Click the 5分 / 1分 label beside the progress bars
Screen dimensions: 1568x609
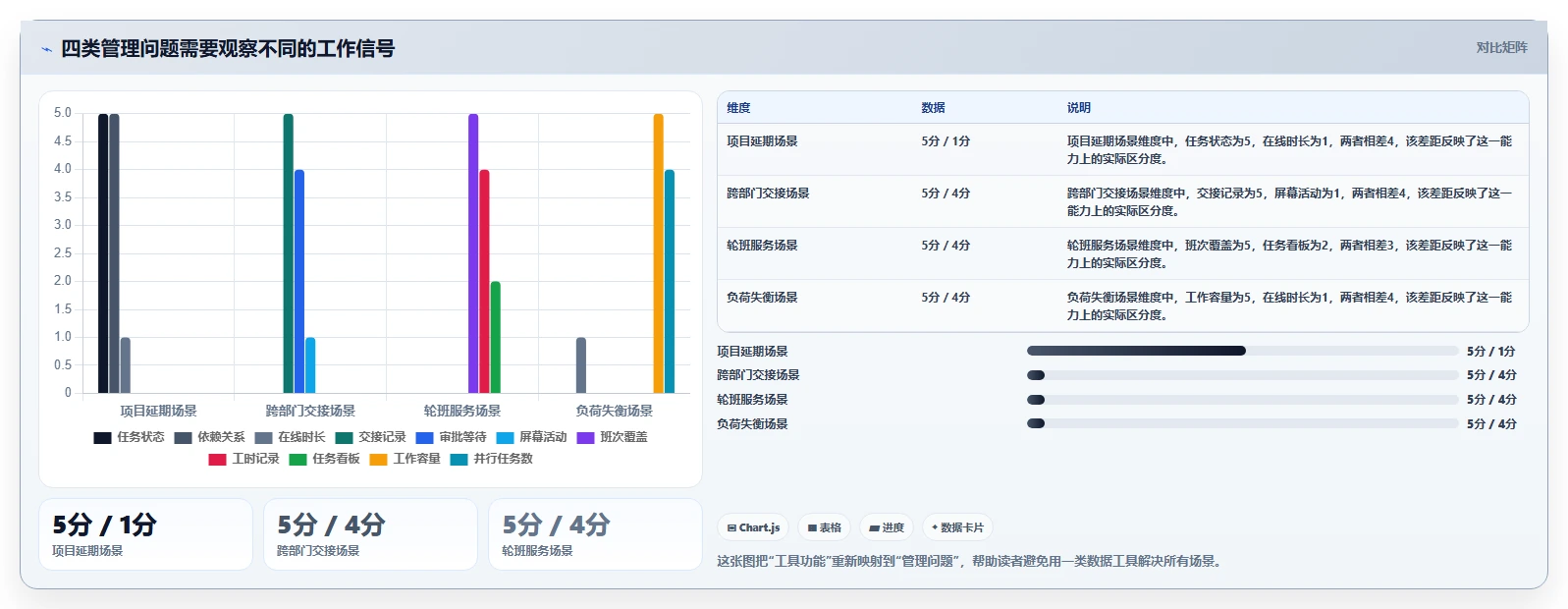(x=1491, y=351)
